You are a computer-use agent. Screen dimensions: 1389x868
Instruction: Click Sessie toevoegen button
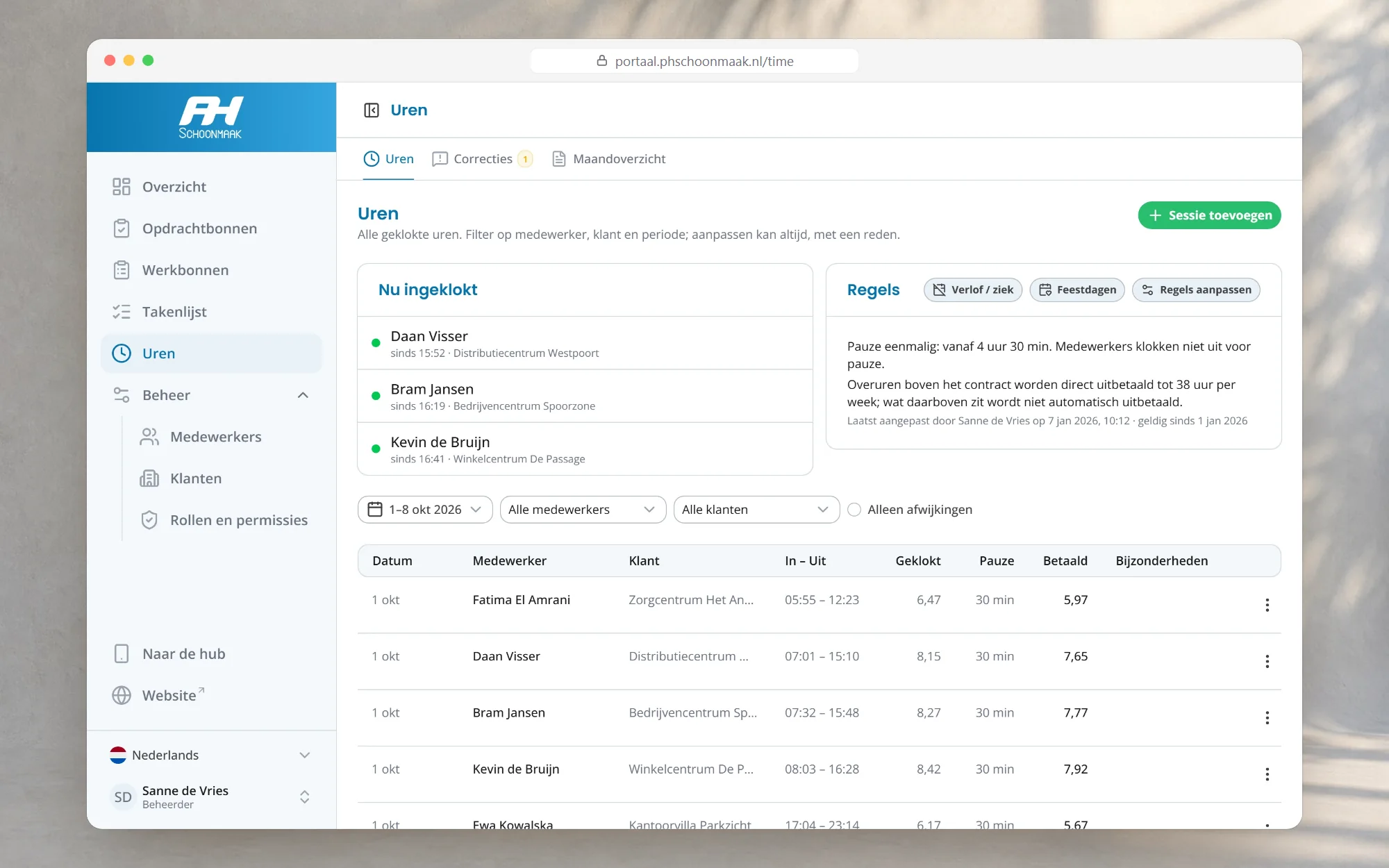click(1209, 215)
